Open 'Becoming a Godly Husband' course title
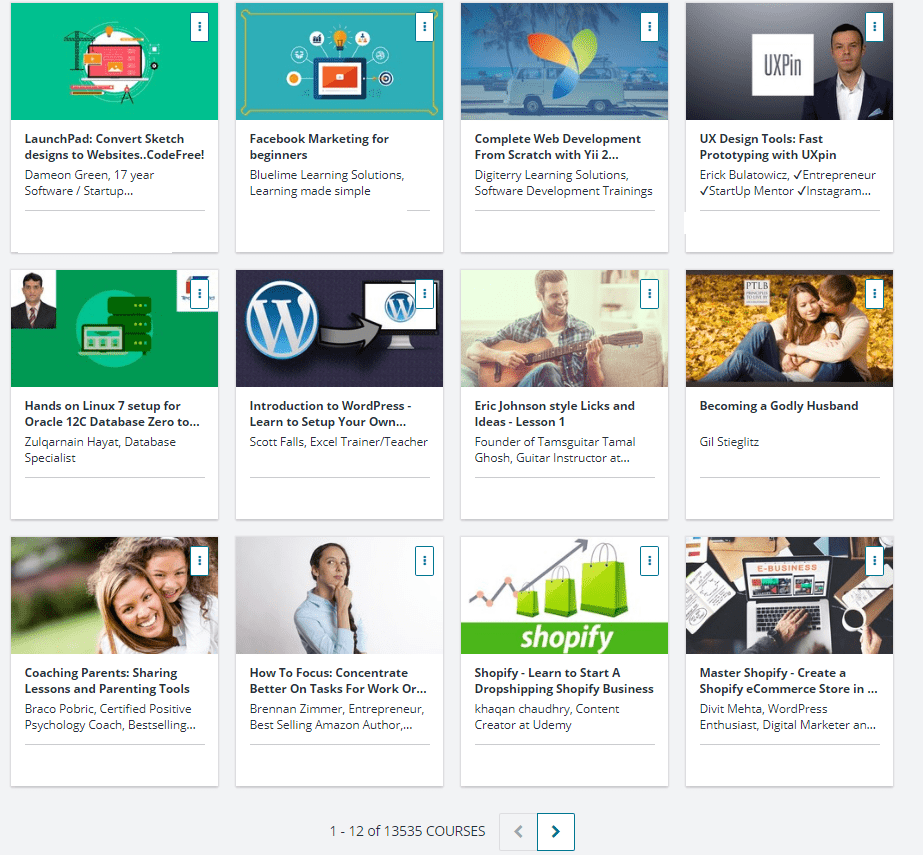923x855 pixels. point(778,406)
